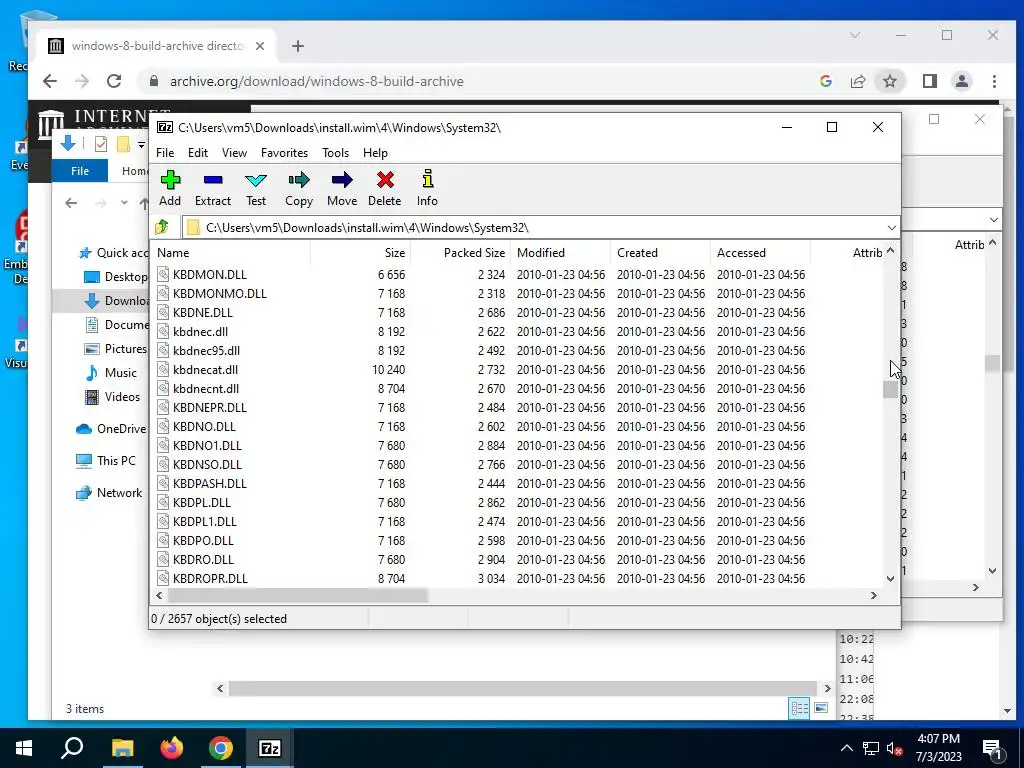The image size is (1024, 768).
Task: Open Chrome from the taskbar
Action: [x=221, y=748]
